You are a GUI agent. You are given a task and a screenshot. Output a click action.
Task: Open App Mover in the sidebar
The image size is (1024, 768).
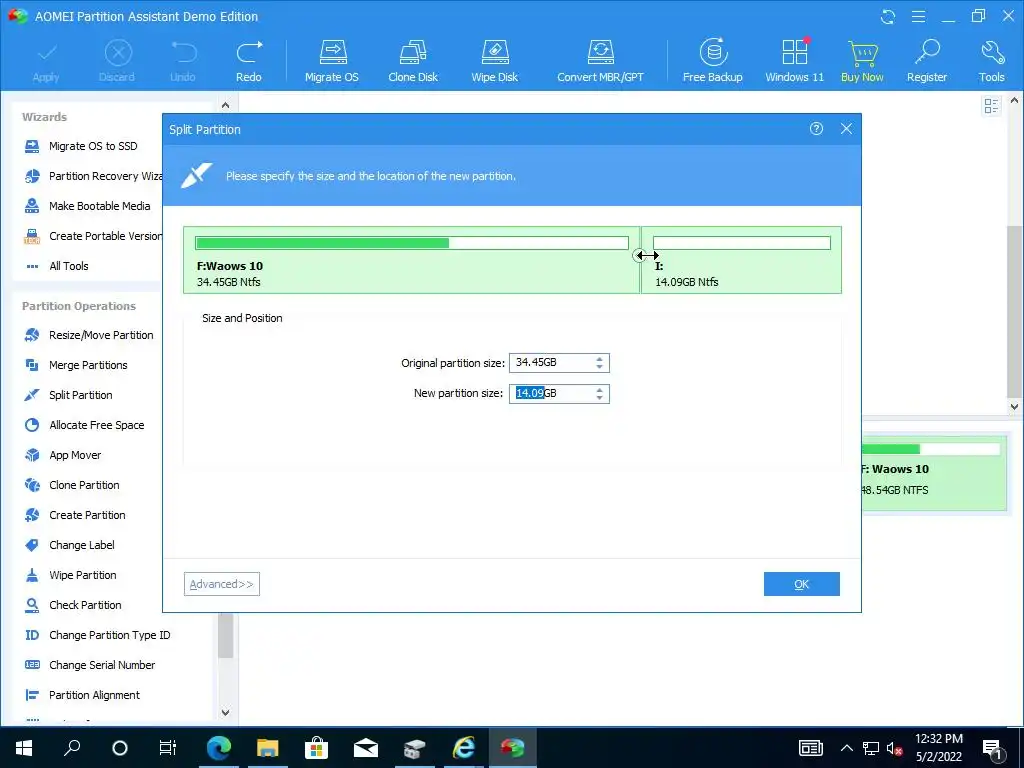[63, 455]
